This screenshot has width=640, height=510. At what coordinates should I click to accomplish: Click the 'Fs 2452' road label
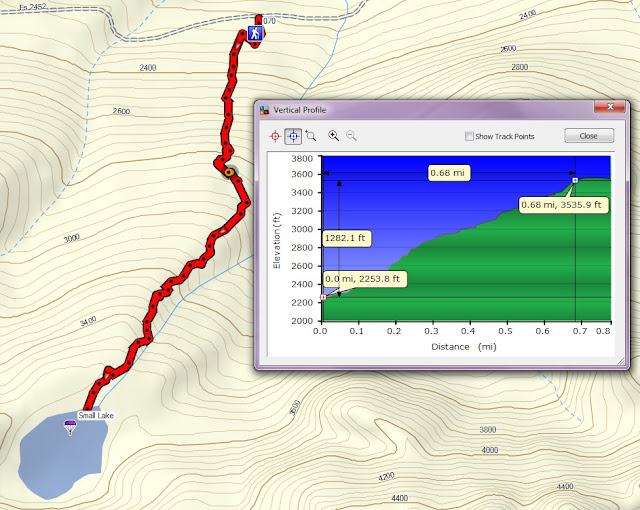33,7
